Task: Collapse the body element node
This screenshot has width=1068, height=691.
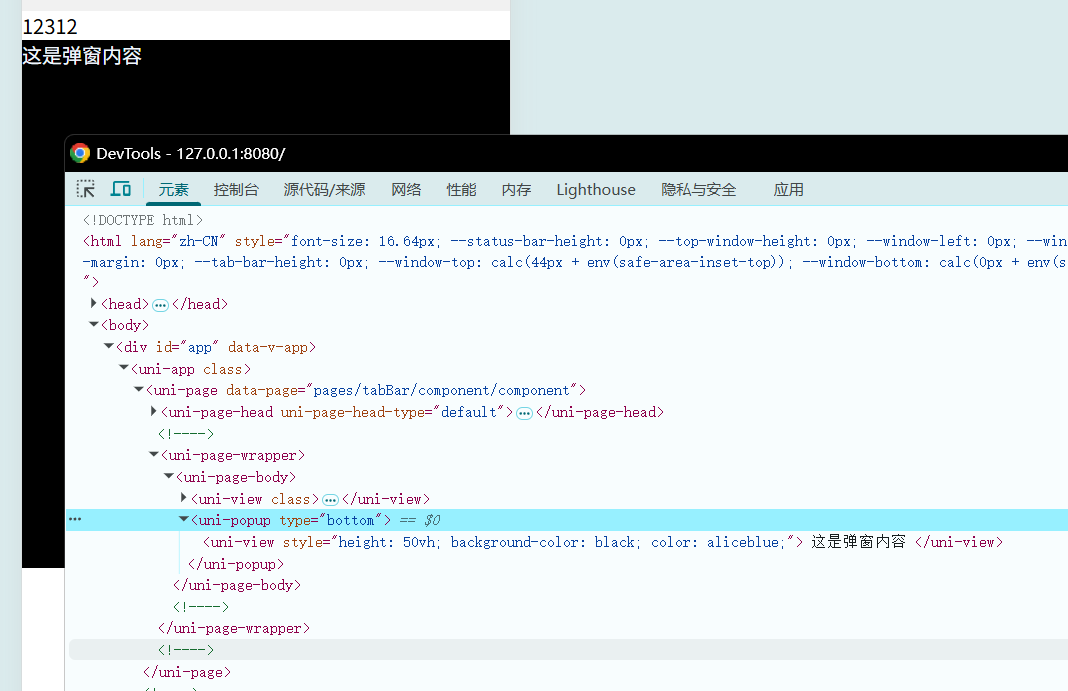Action: [94, 325]
